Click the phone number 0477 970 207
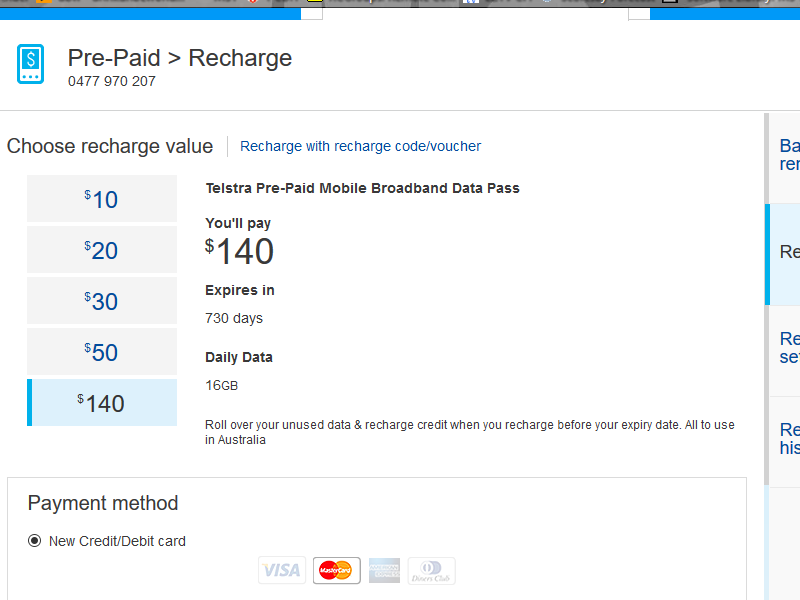Image resolution: width=800 pixels, height=600 pixels. tap(112, 81)
